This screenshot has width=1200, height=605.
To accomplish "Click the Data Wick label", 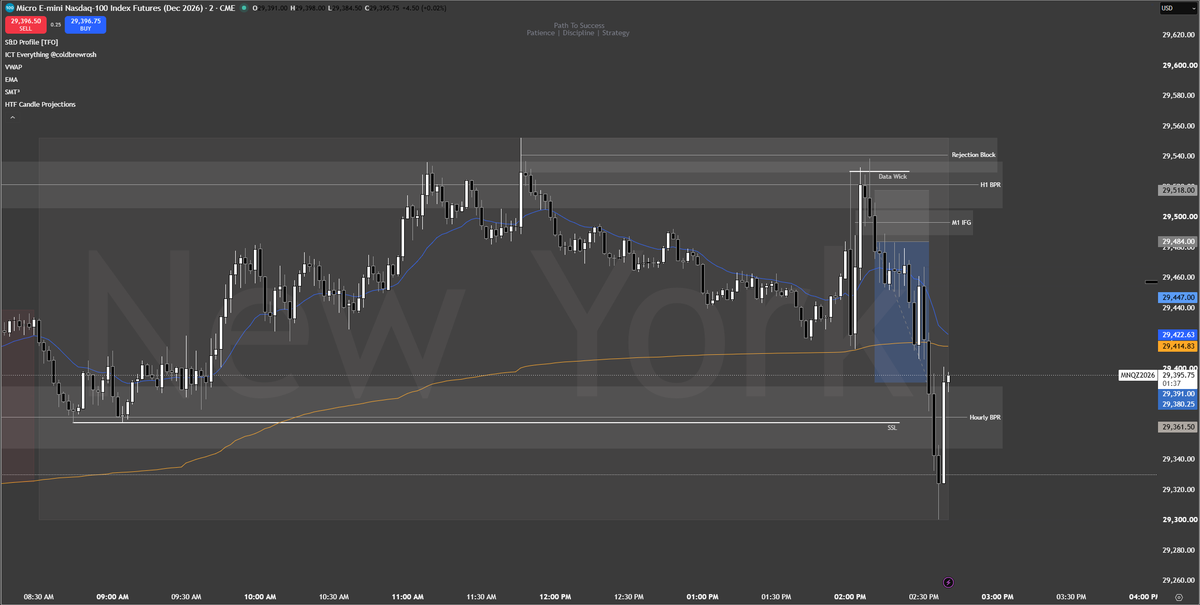I will pos(893,176).
